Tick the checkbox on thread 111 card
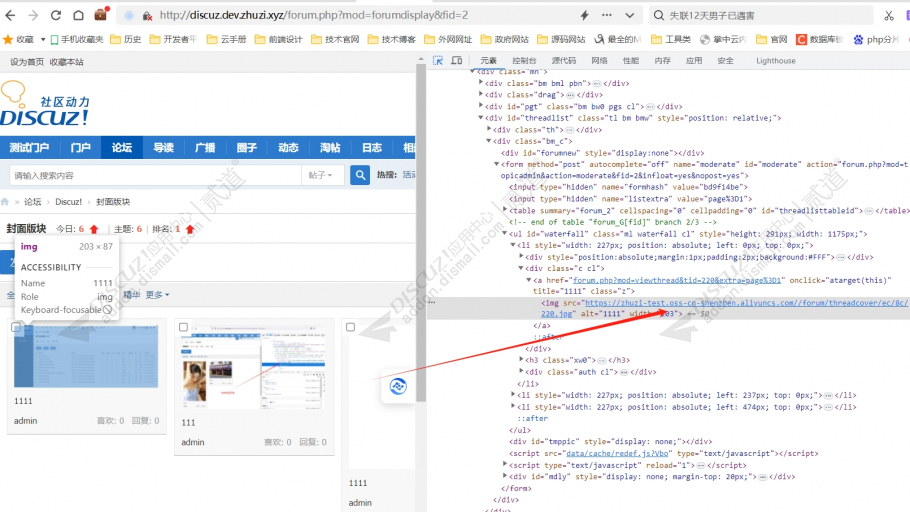Viewport: 910px width, 512px height. (183, 327)
